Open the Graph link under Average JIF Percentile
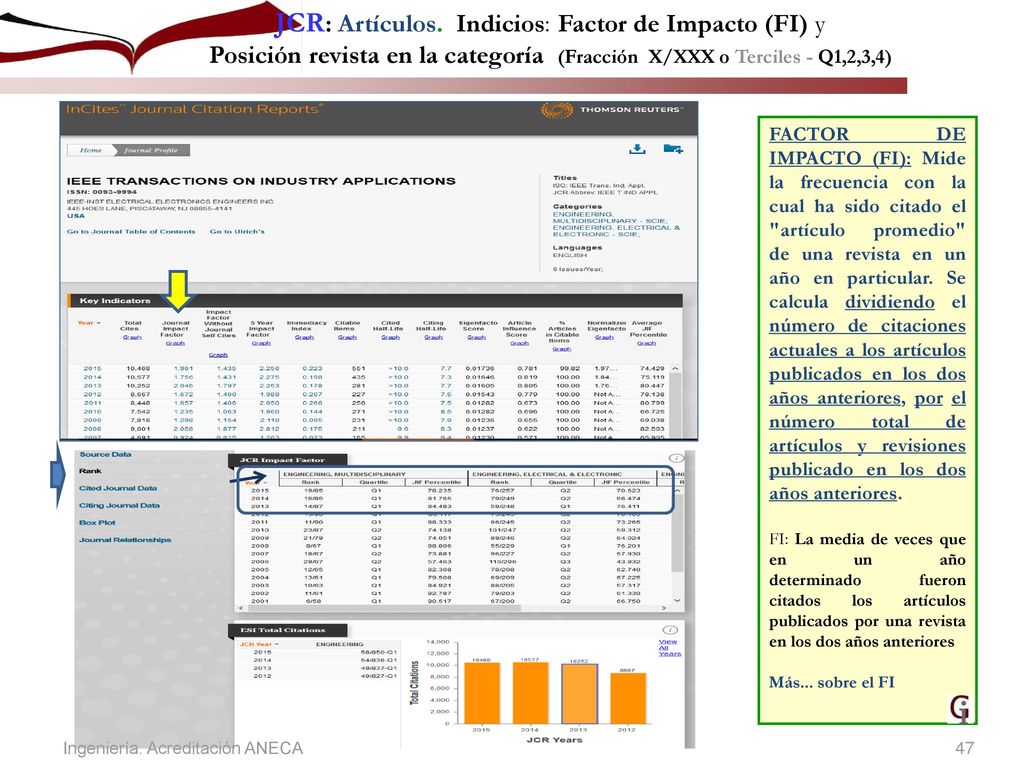This screenshot has width=1024, height=768. [x=647, y=343]
